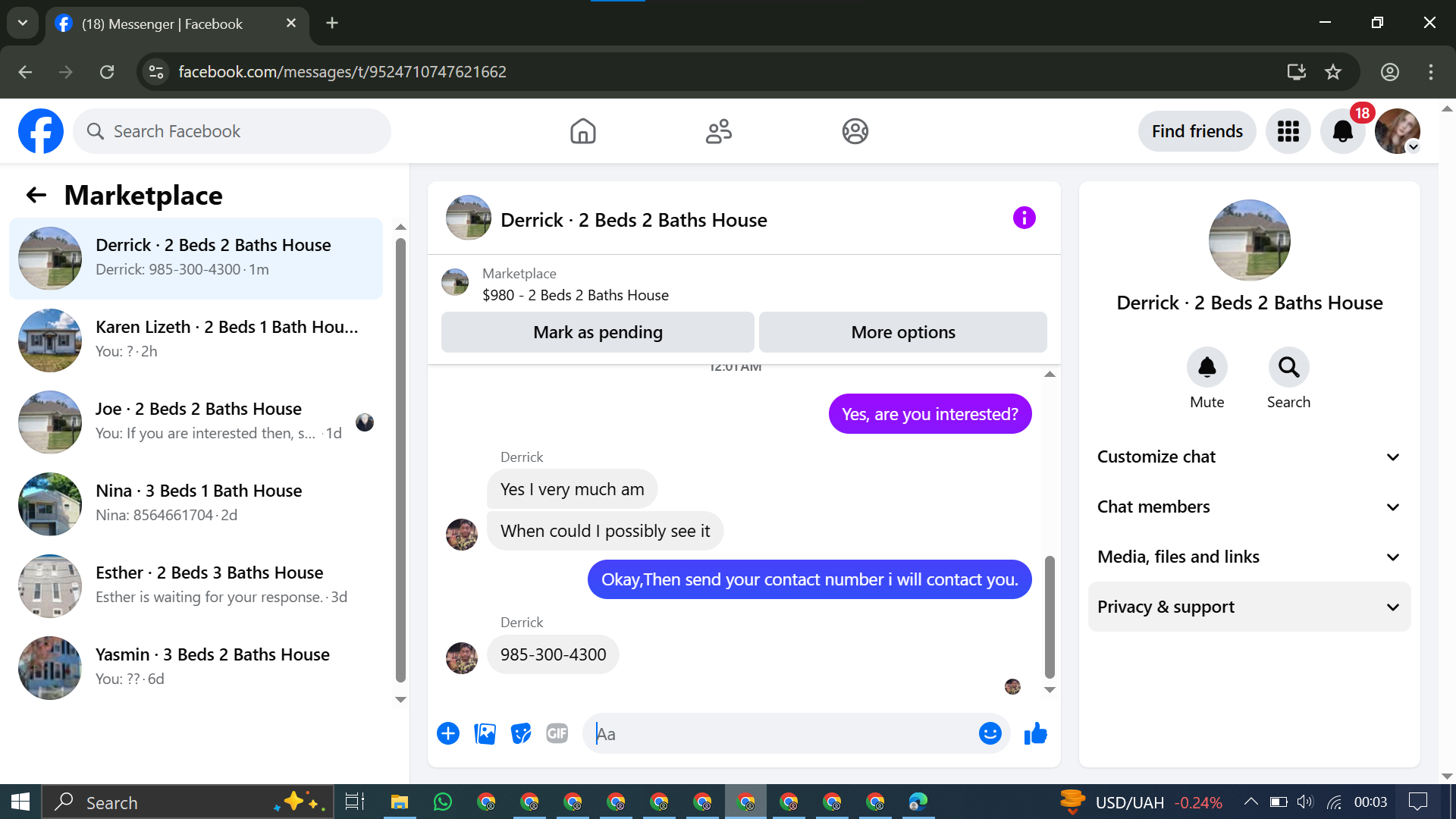The height and width of the screenshot is (819, 1456).
Task: Open Yasmin 3 Beds 2 Baths conversation
Action: pyautogui.click(x=196, y=668)
